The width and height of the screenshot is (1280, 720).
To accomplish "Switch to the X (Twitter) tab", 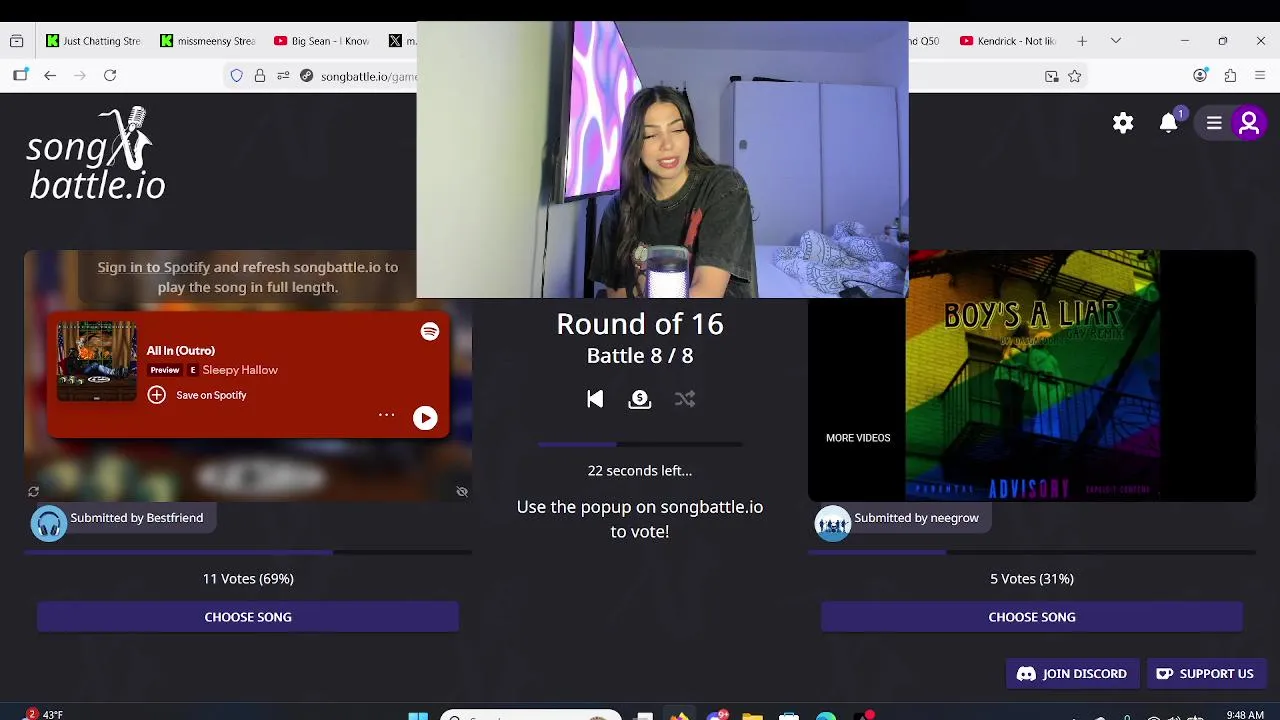I will [400, 41].
